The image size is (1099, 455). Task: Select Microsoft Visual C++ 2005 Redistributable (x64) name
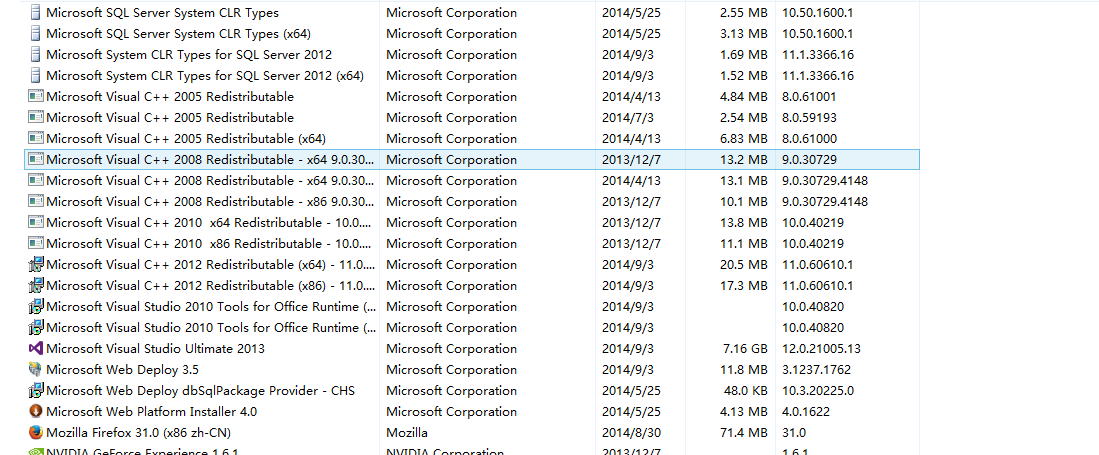click(x=186, y=139)
